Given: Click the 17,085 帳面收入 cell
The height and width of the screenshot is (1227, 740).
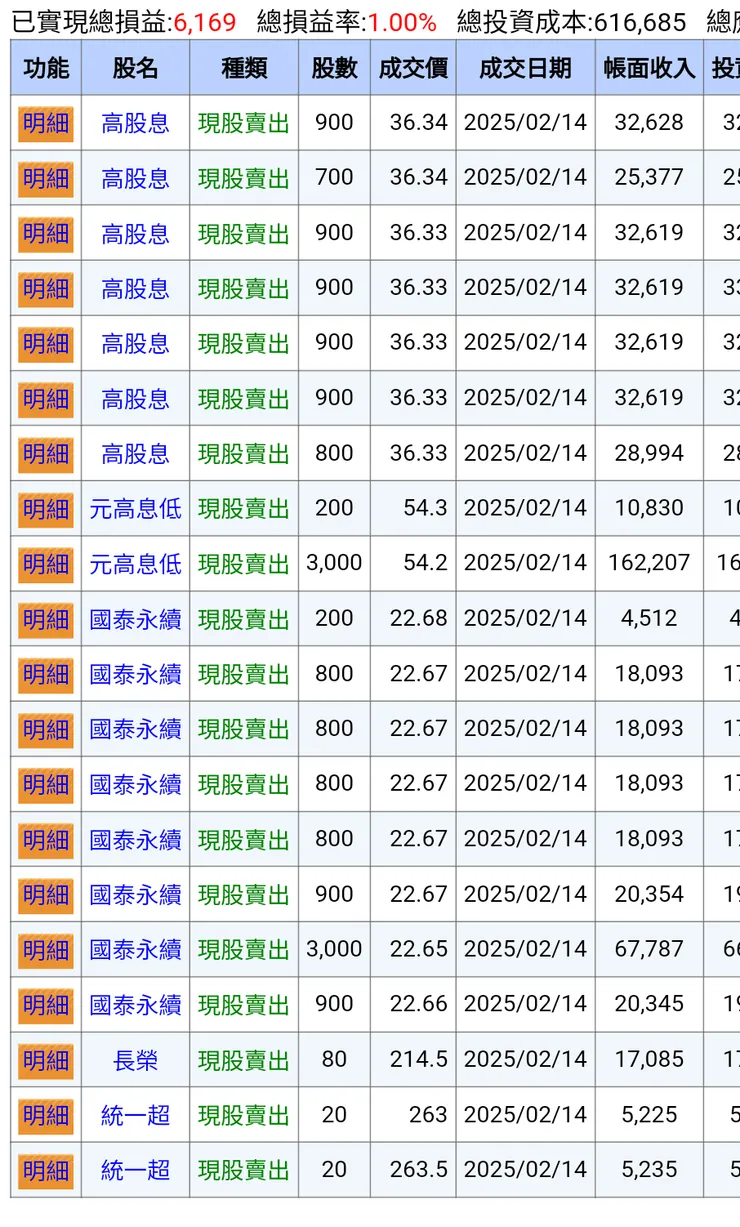Looking at the screenshot, I should (649, 1059).
